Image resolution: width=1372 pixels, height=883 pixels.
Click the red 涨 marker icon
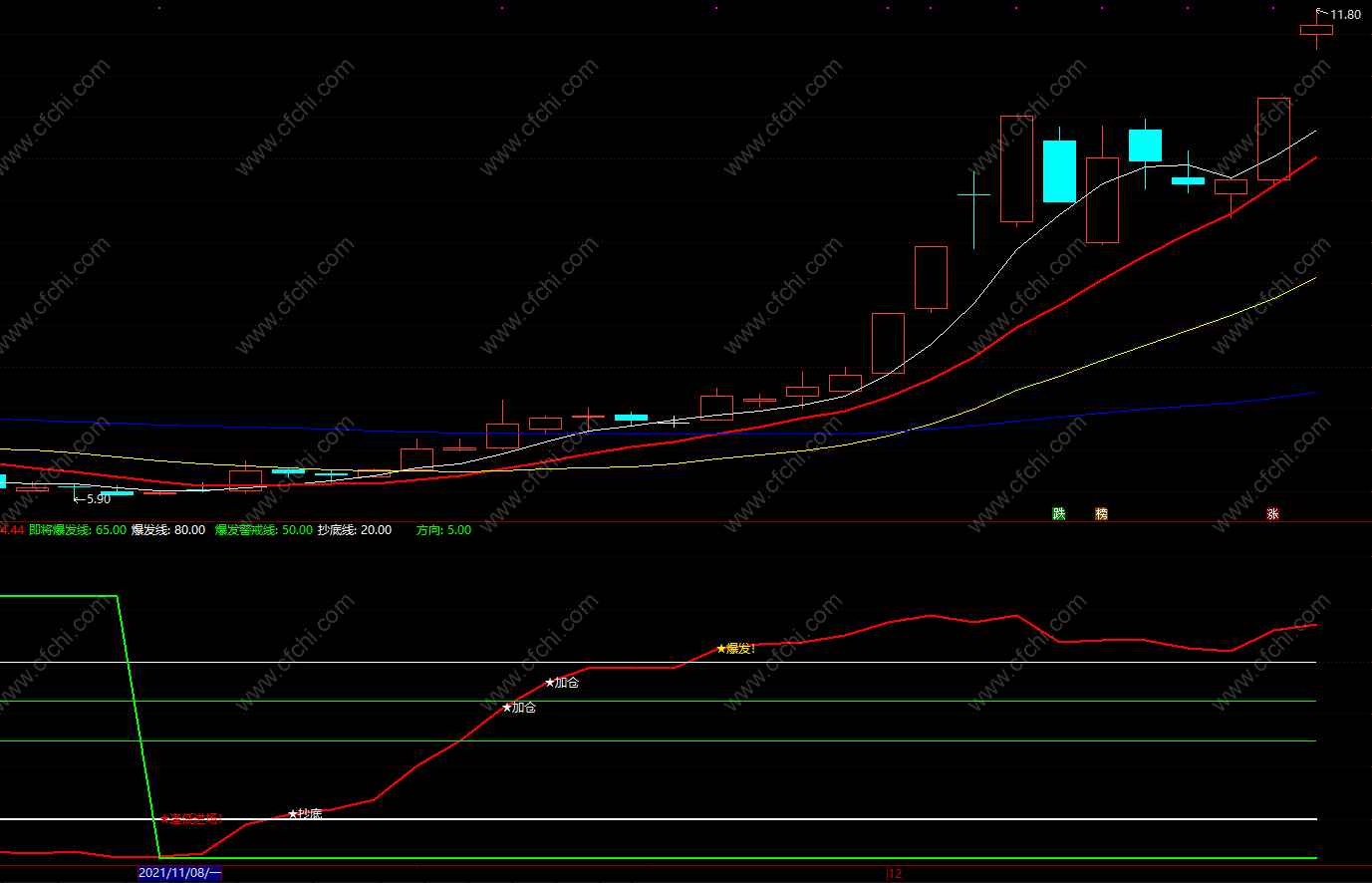[1272, 513]
